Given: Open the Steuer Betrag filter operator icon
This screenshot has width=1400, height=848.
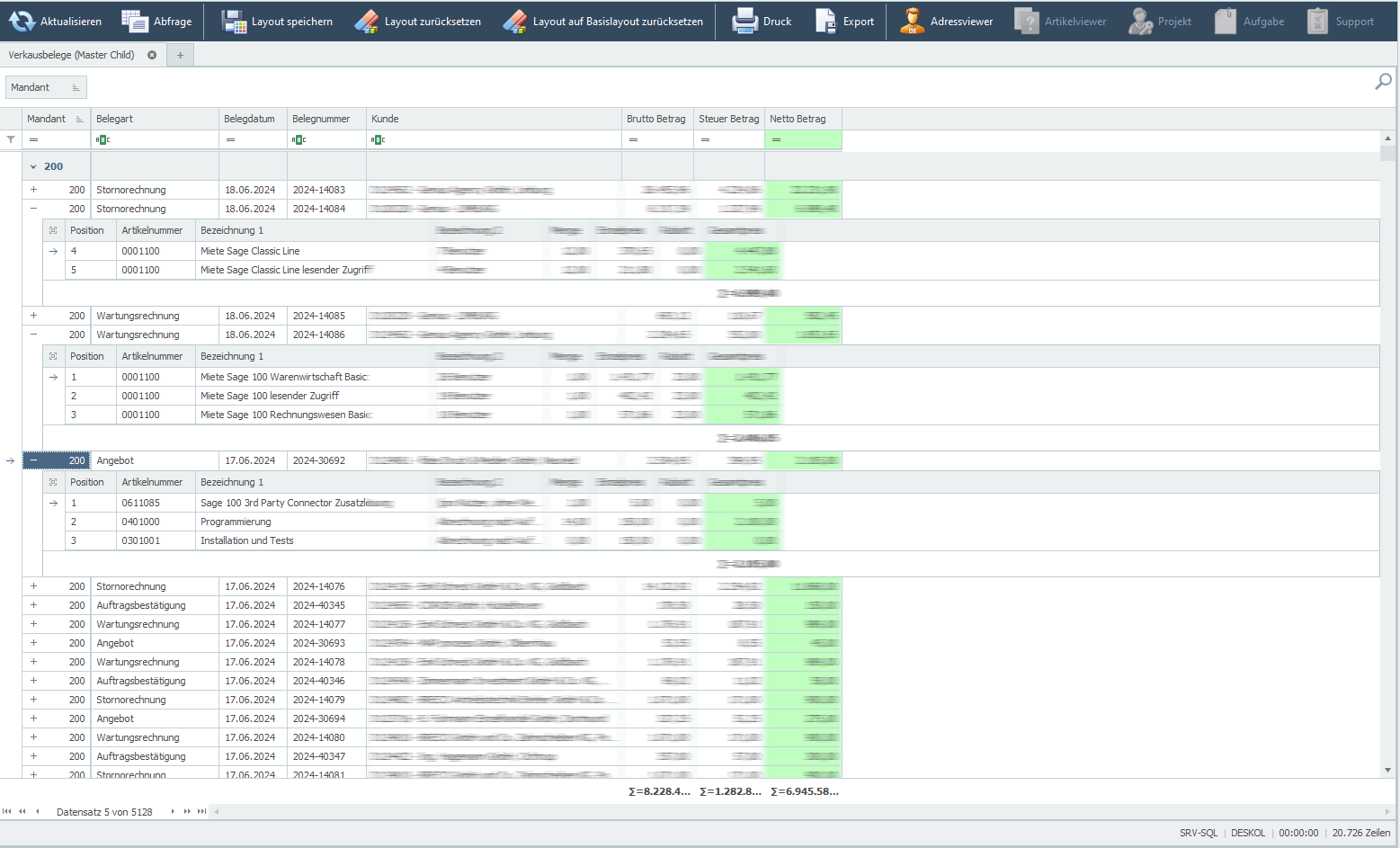Looking at the screenshot, I should pyautogui.click(x=705, y=139).
